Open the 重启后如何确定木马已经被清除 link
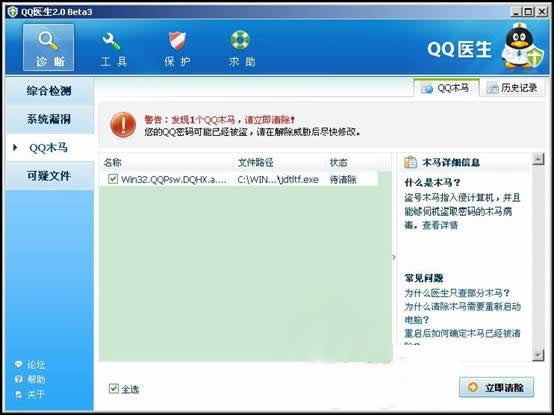 462,333
